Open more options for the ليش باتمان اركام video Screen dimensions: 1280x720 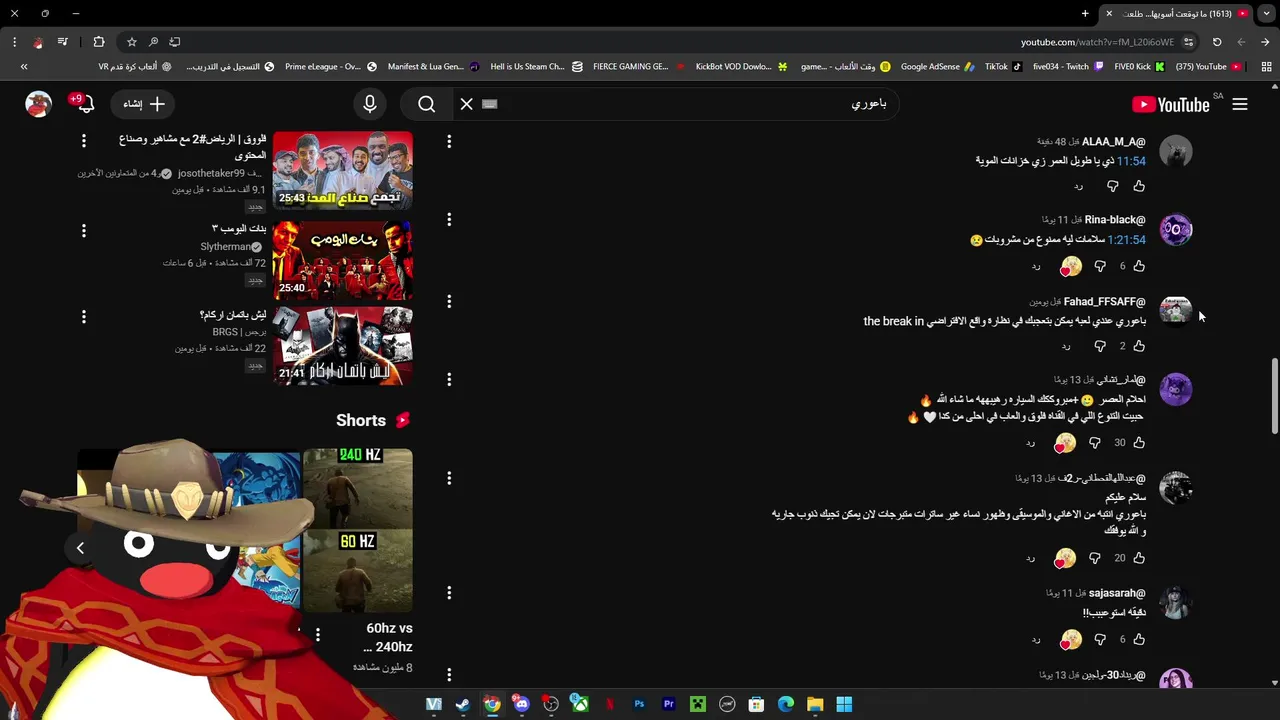click(x=84, y=316)
